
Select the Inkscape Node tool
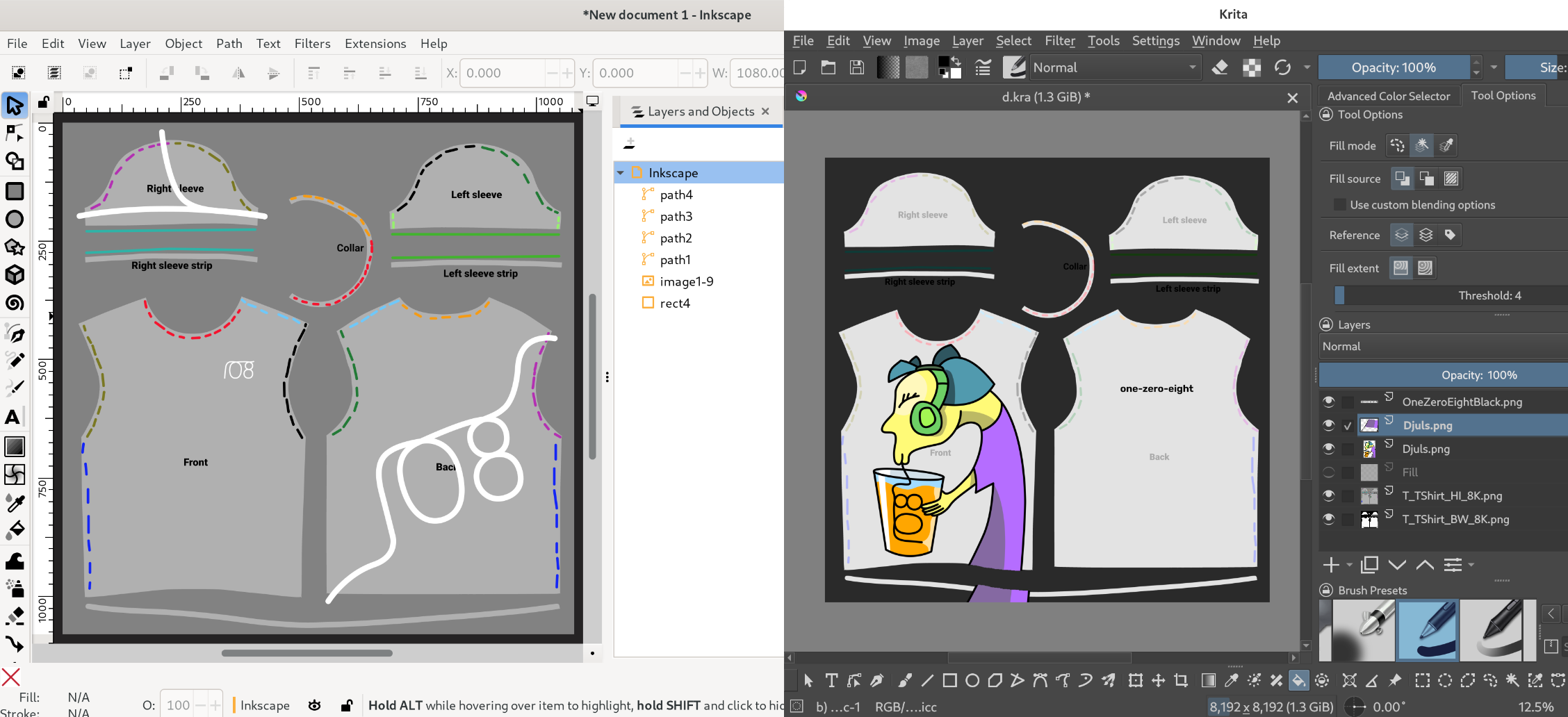14,133
